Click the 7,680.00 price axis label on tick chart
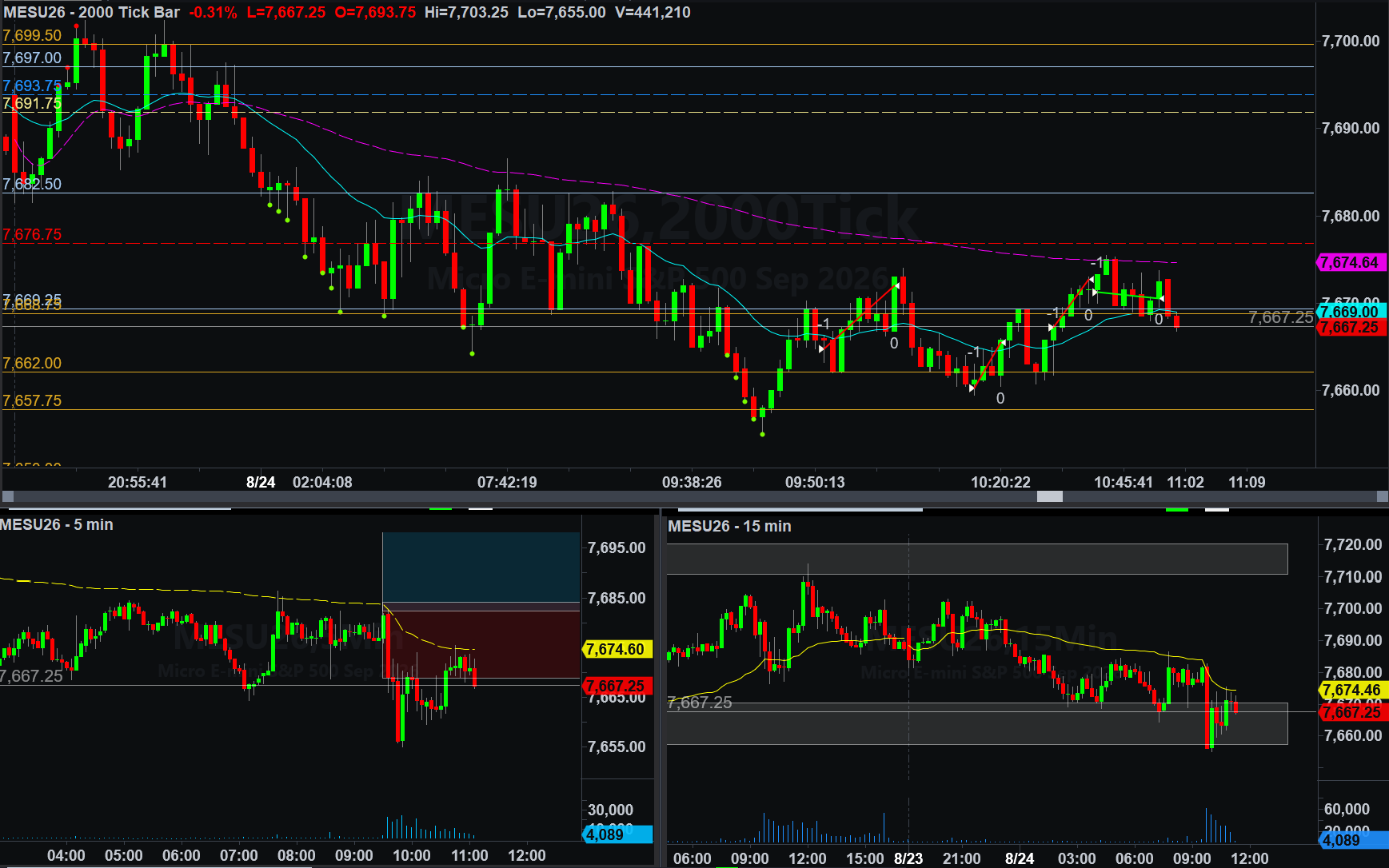This screenshot has height=868, width=1389. pos(1351,216)
